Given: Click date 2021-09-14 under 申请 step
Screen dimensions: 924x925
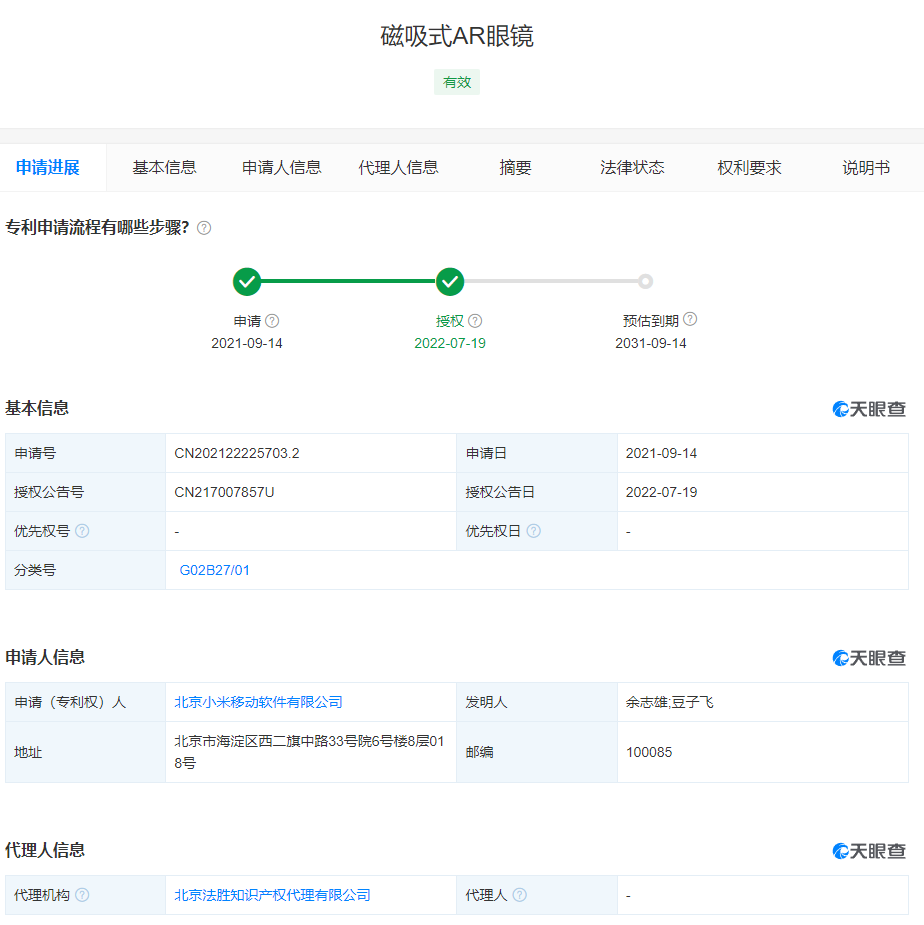Looking at the screenshot, I should coord(247,343).
